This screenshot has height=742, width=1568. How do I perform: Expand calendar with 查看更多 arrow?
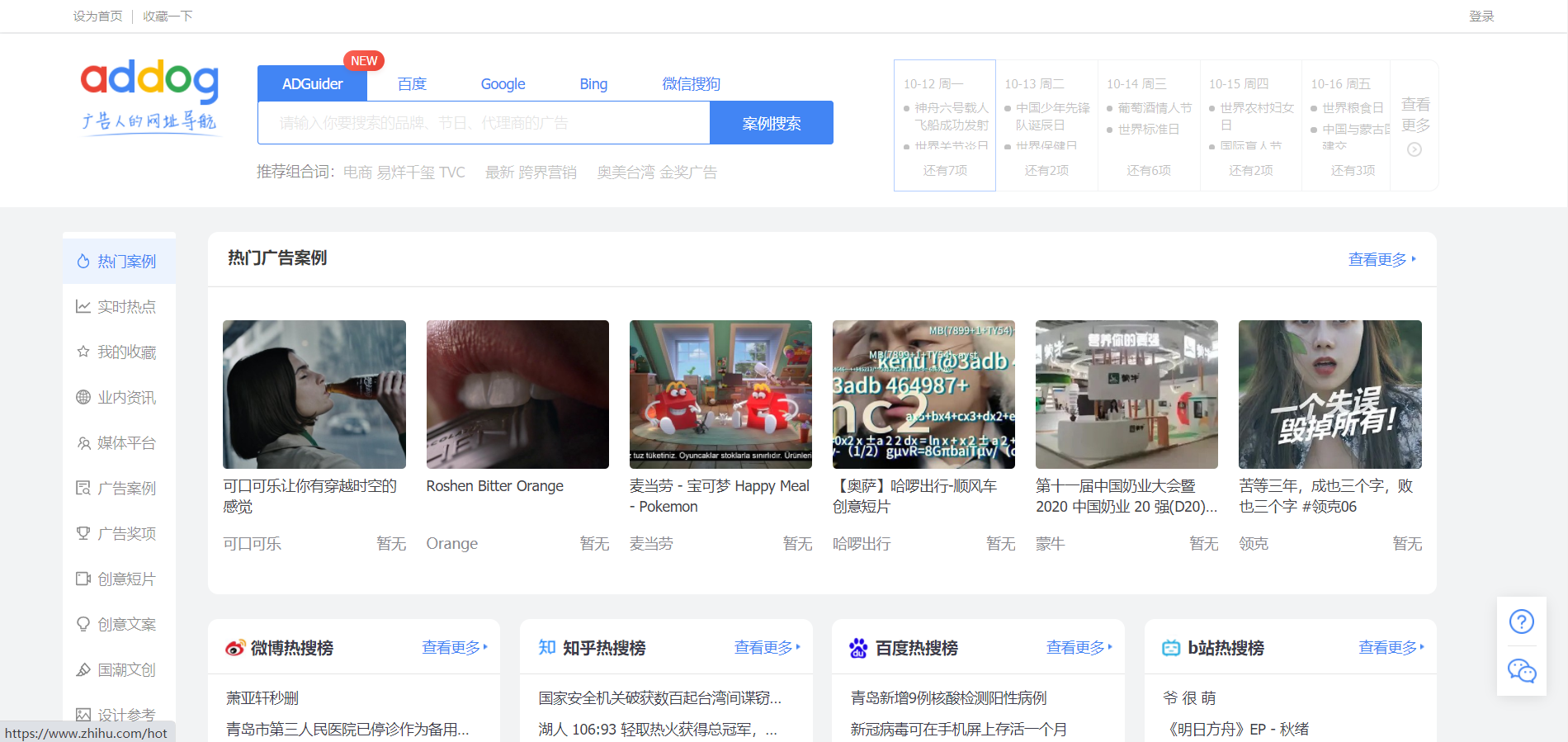tap(1415, 149)
